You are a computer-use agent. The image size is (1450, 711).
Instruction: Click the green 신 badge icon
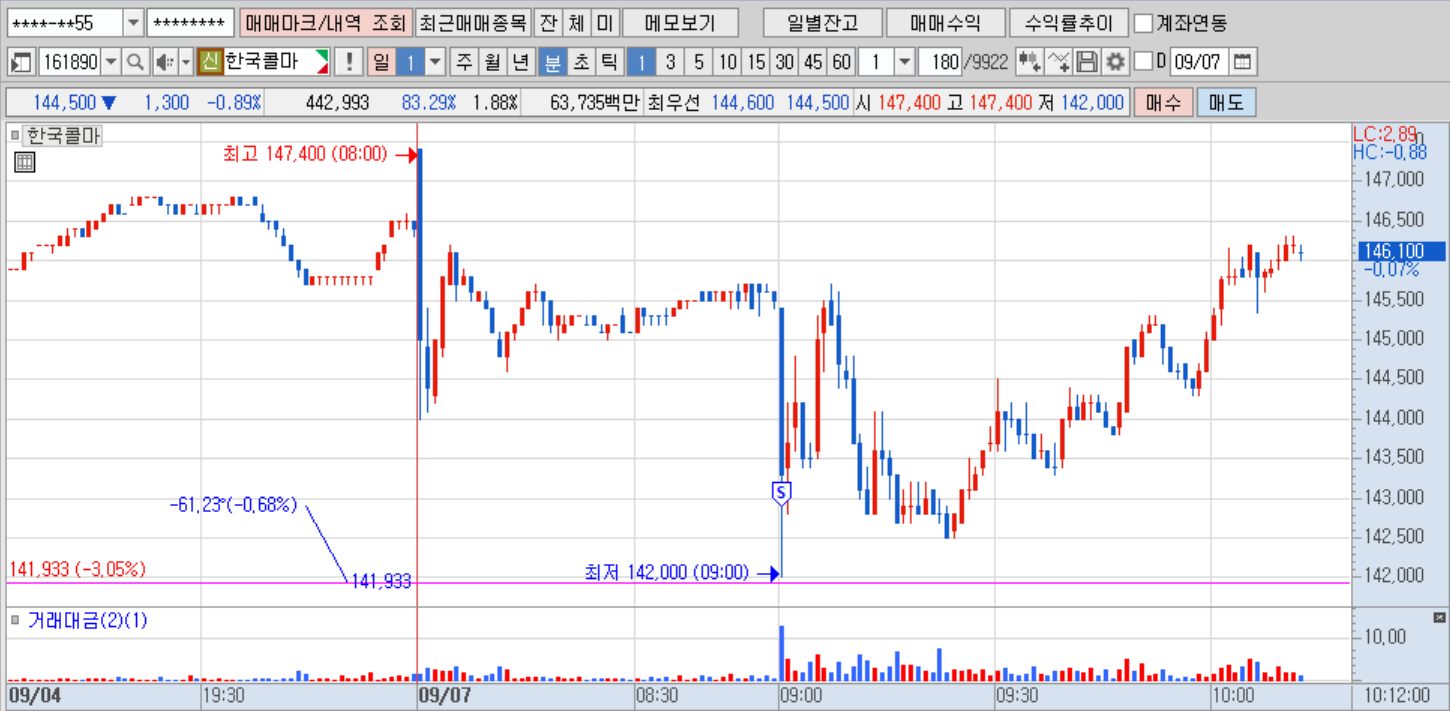210,62
